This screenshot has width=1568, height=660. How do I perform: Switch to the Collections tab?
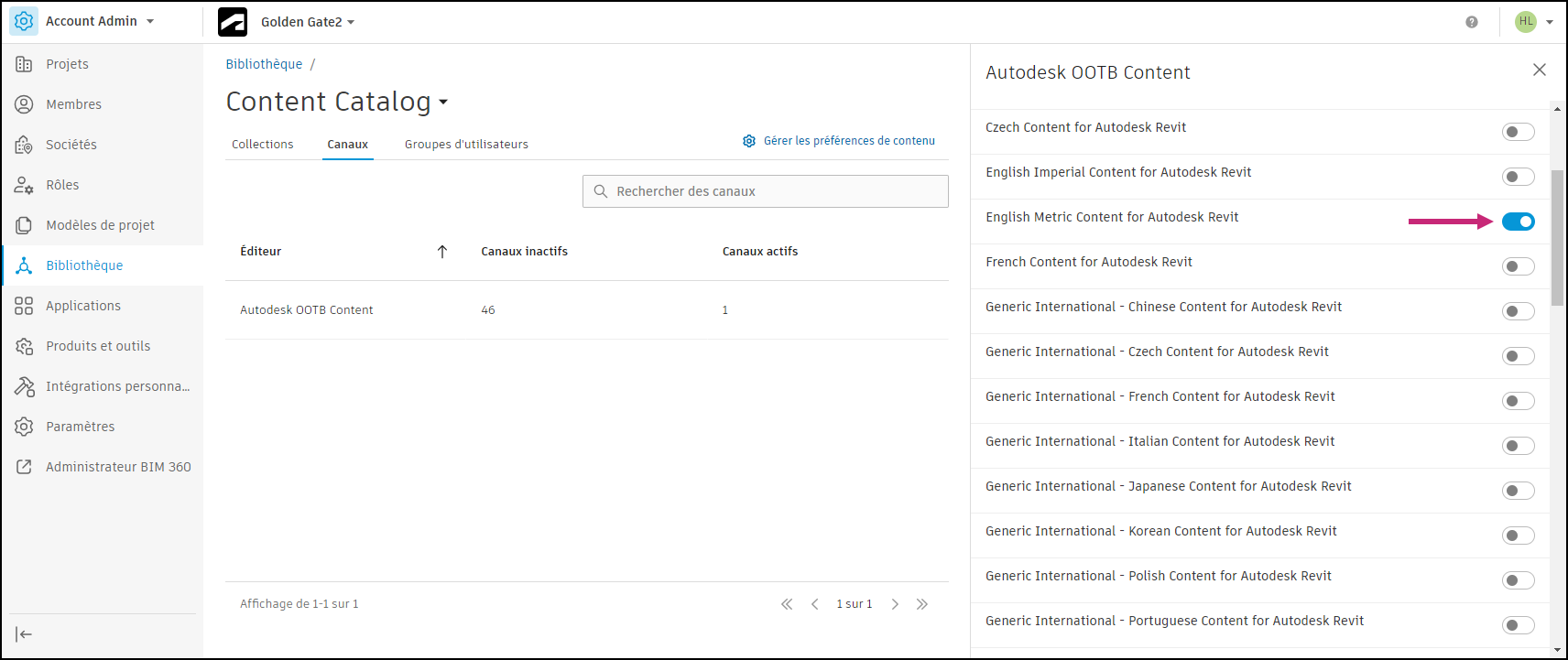click(x=262, y=145)
